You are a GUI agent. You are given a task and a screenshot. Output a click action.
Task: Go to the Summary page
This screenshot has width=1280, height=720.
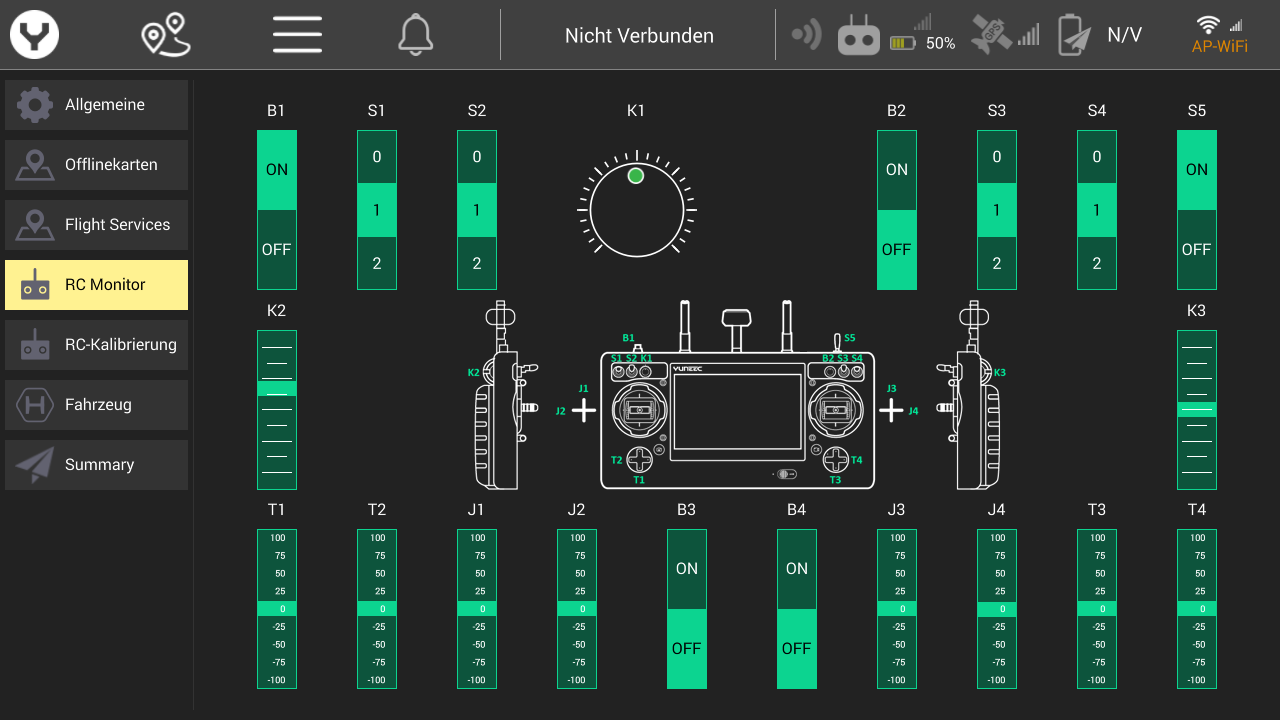tap(96, 465)
